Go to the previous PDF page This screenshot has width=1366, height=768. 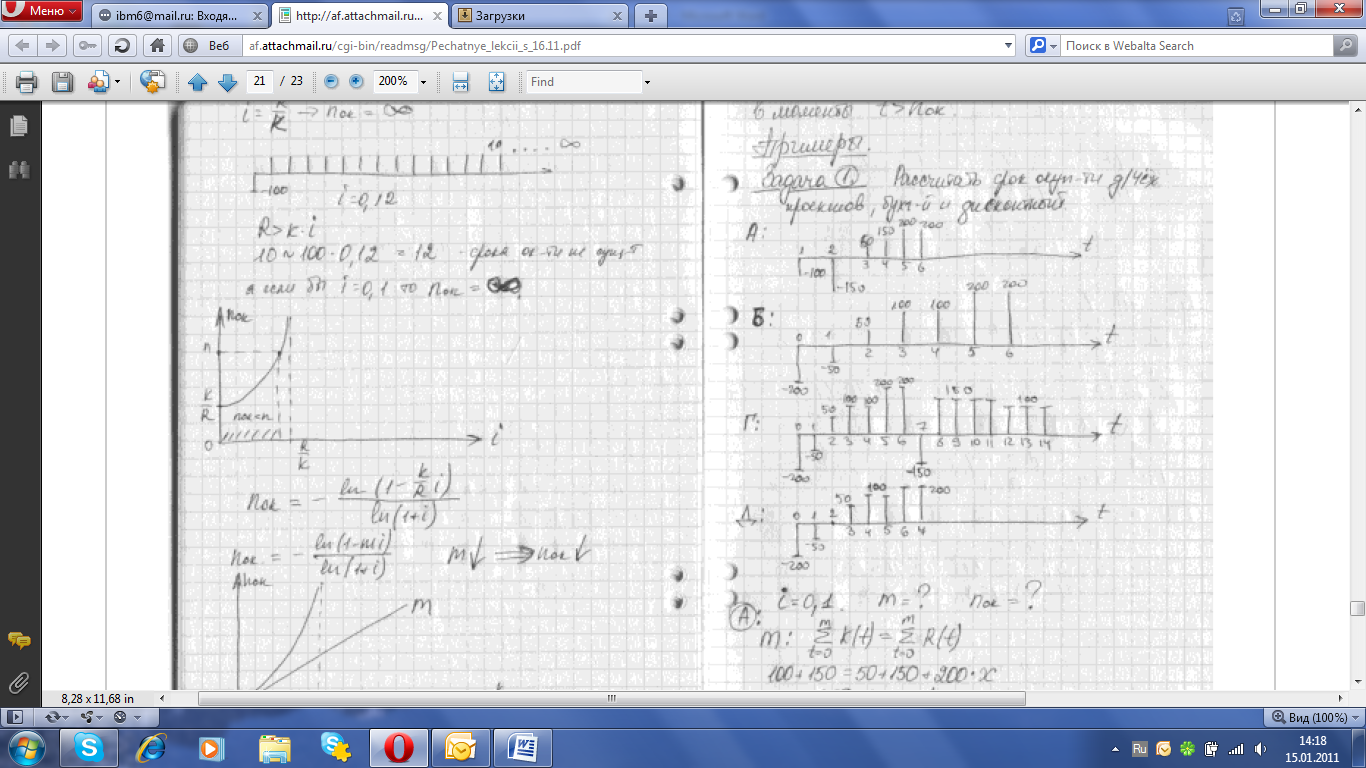click(197, 82)
